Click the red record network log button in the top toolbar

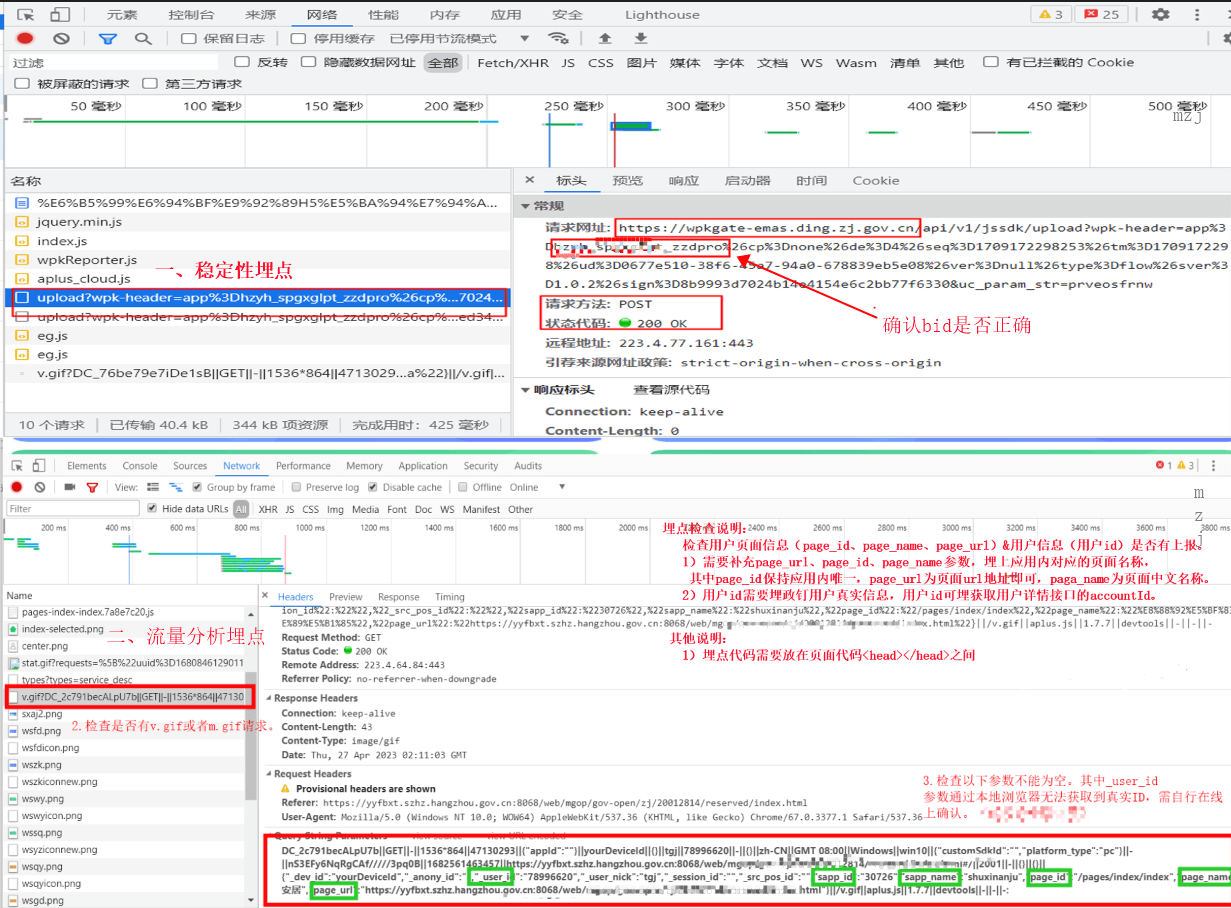tap(25, 38)
